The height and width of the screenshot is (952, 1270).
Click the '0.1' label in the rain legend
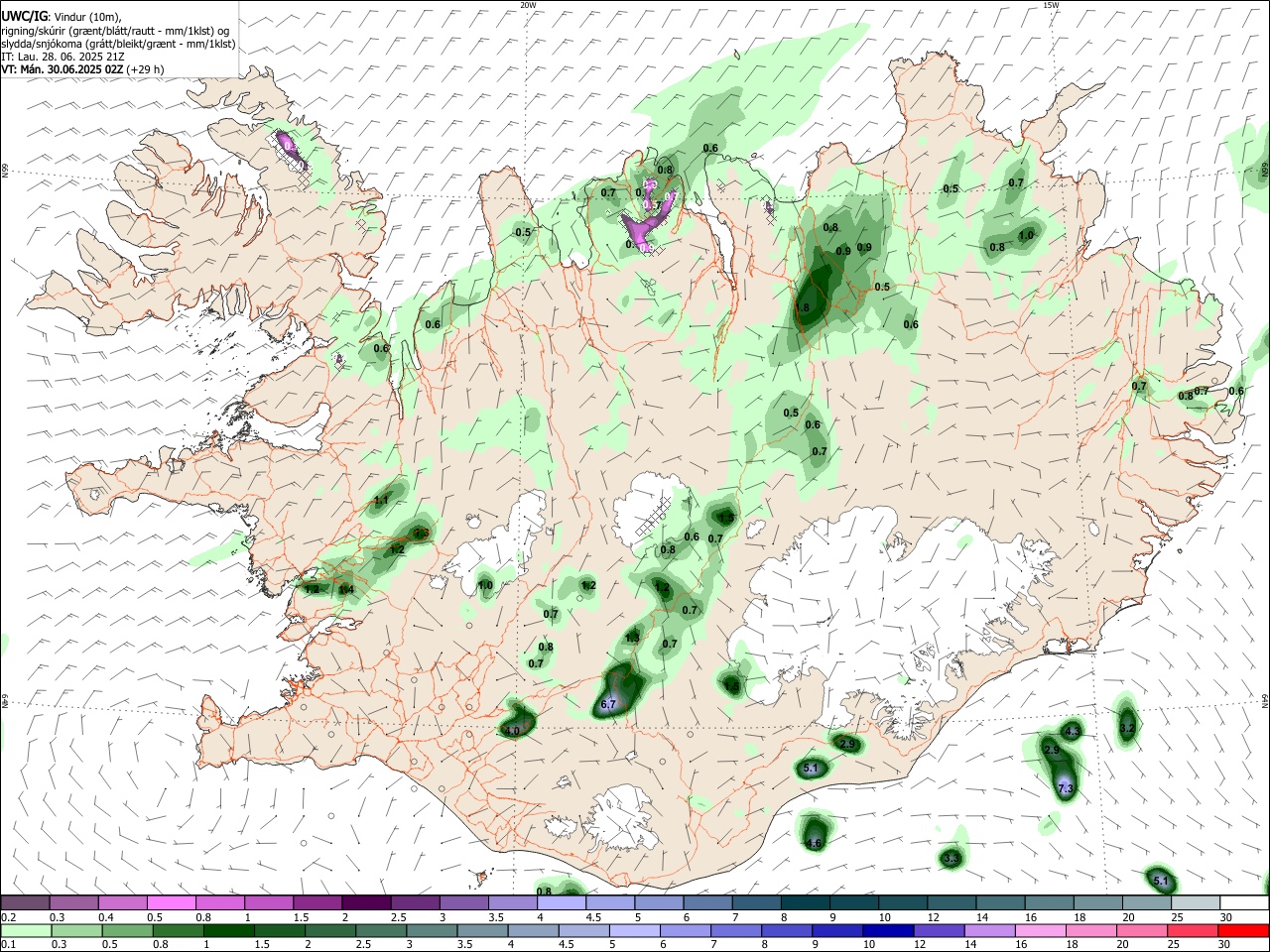click(9, 945)
